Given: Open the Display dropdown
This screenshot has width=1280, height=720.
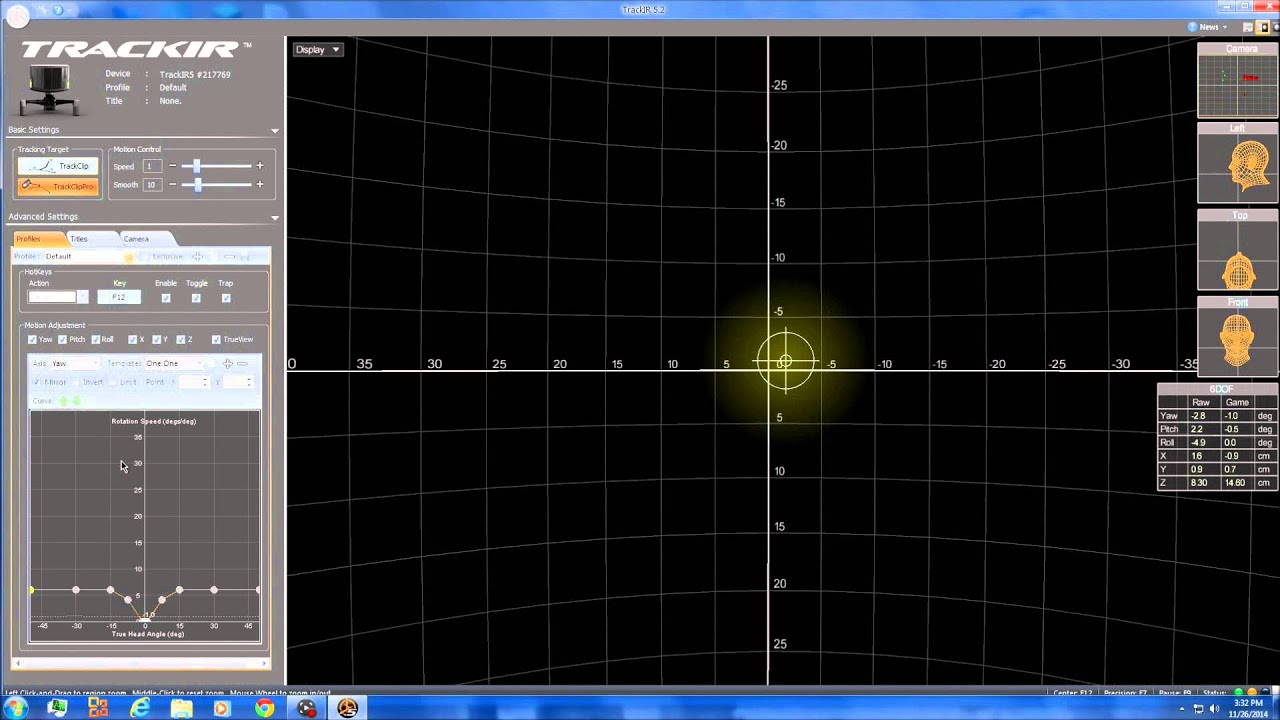Looking at the screenshot, I should (x=318, y=49).
